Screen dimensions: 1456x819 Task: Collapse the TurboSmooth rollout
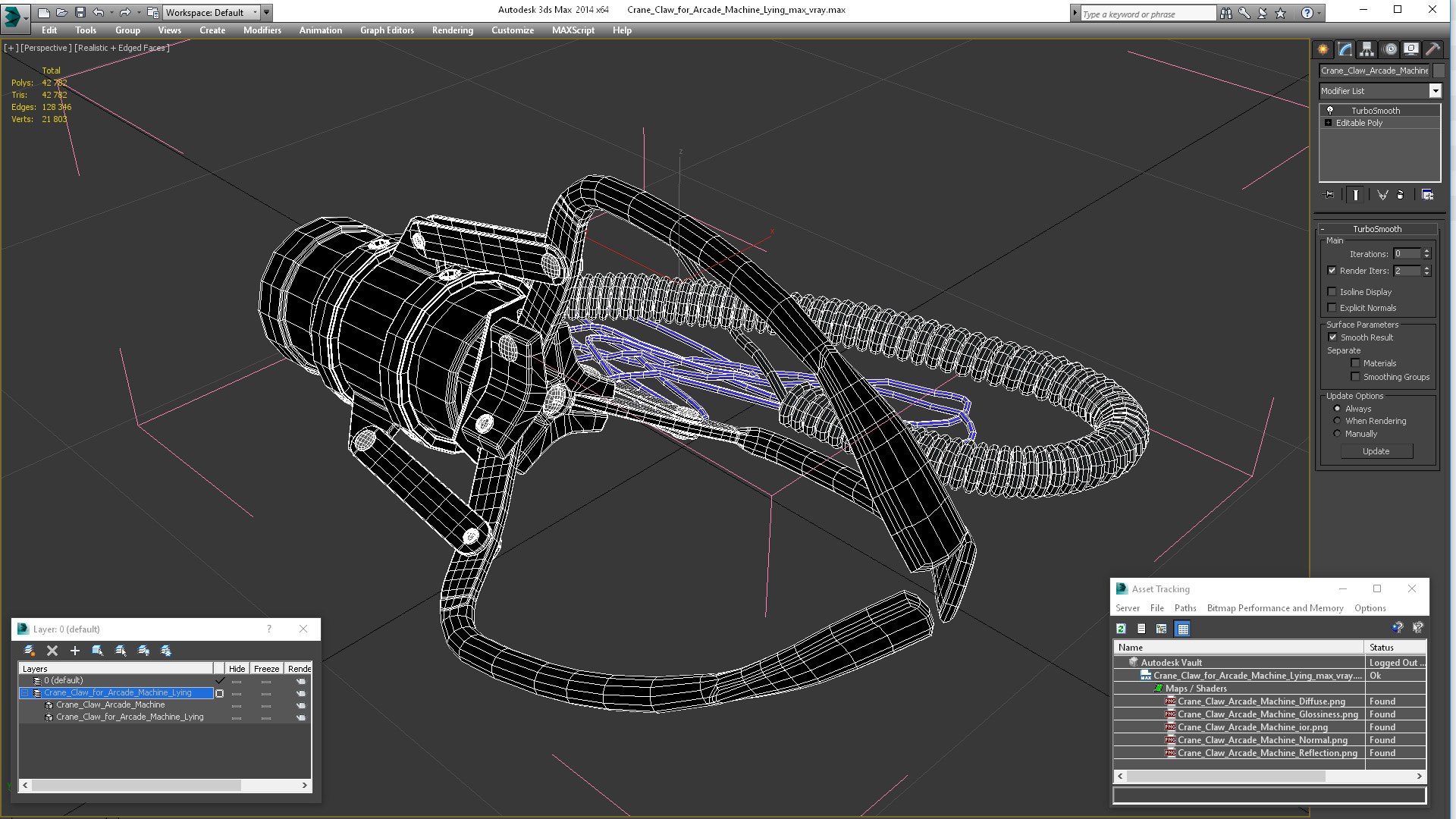1323,229
